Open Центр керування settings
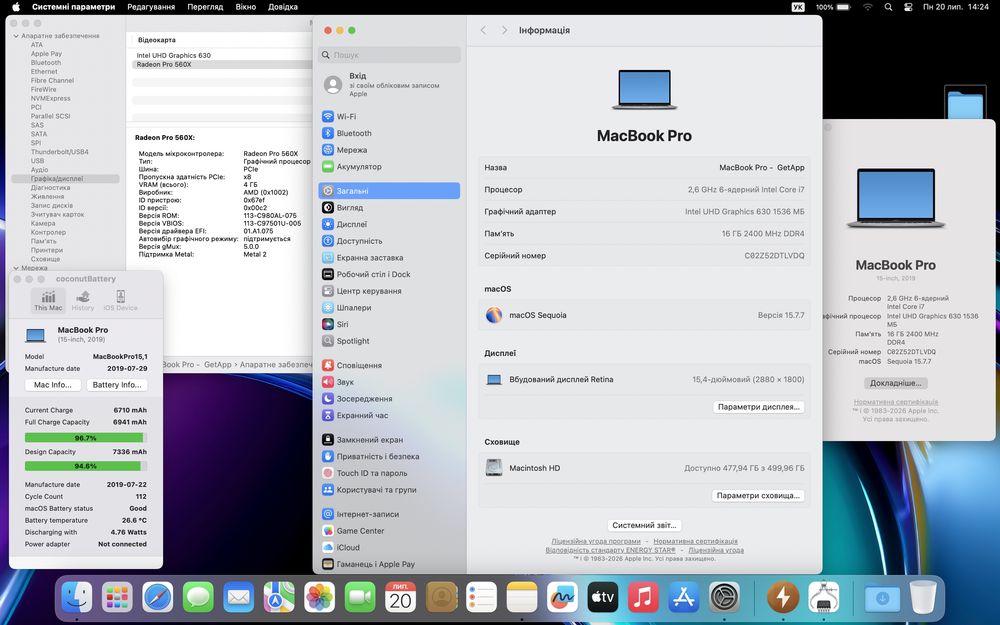Image resolution: width=1000 pixels, height=625 pixels. coord(389,291)
